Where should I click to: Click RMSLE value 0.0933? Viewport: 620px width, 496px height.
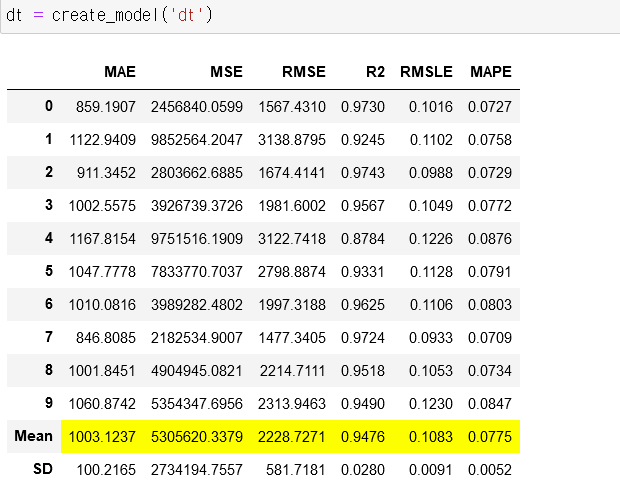tap(431, 338)
